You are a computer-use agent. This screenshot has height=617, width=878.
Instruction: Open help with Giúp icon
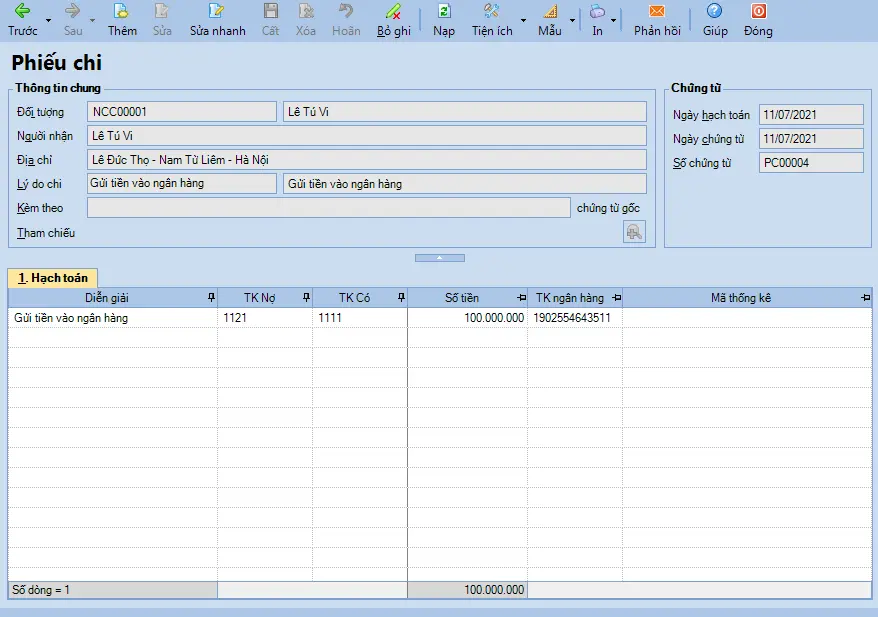tap(714, 11)
